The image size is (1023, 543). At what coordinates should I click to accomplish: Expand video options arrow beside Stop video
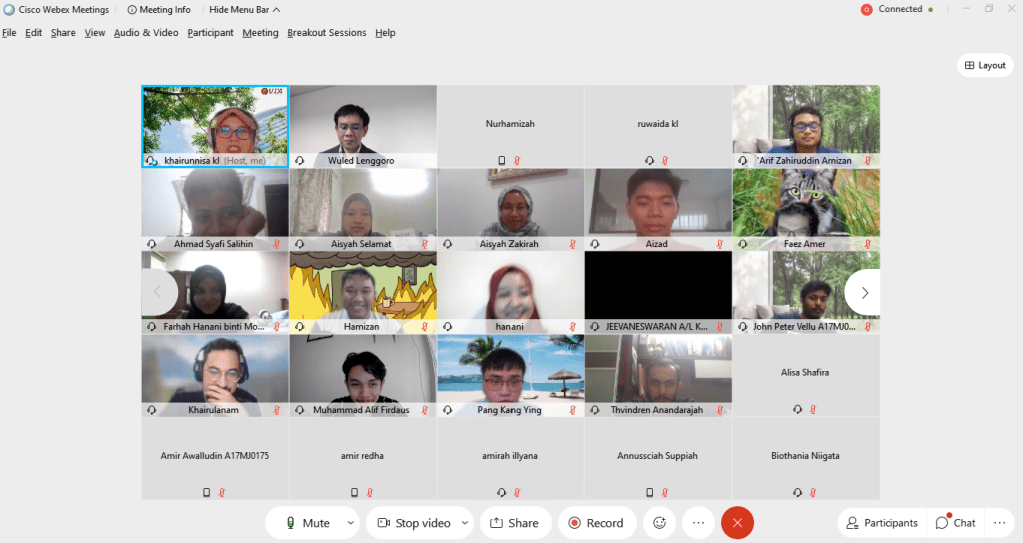465,522
